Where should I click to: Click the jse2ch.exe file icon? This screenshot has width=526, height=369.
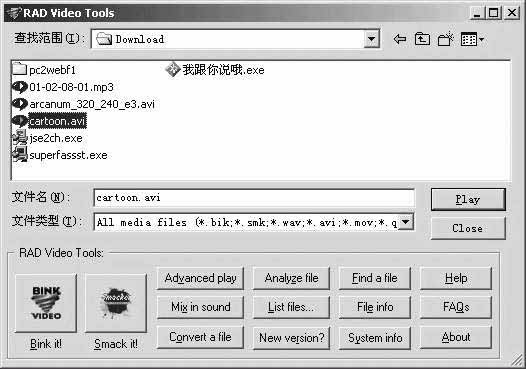coord(19,138)
